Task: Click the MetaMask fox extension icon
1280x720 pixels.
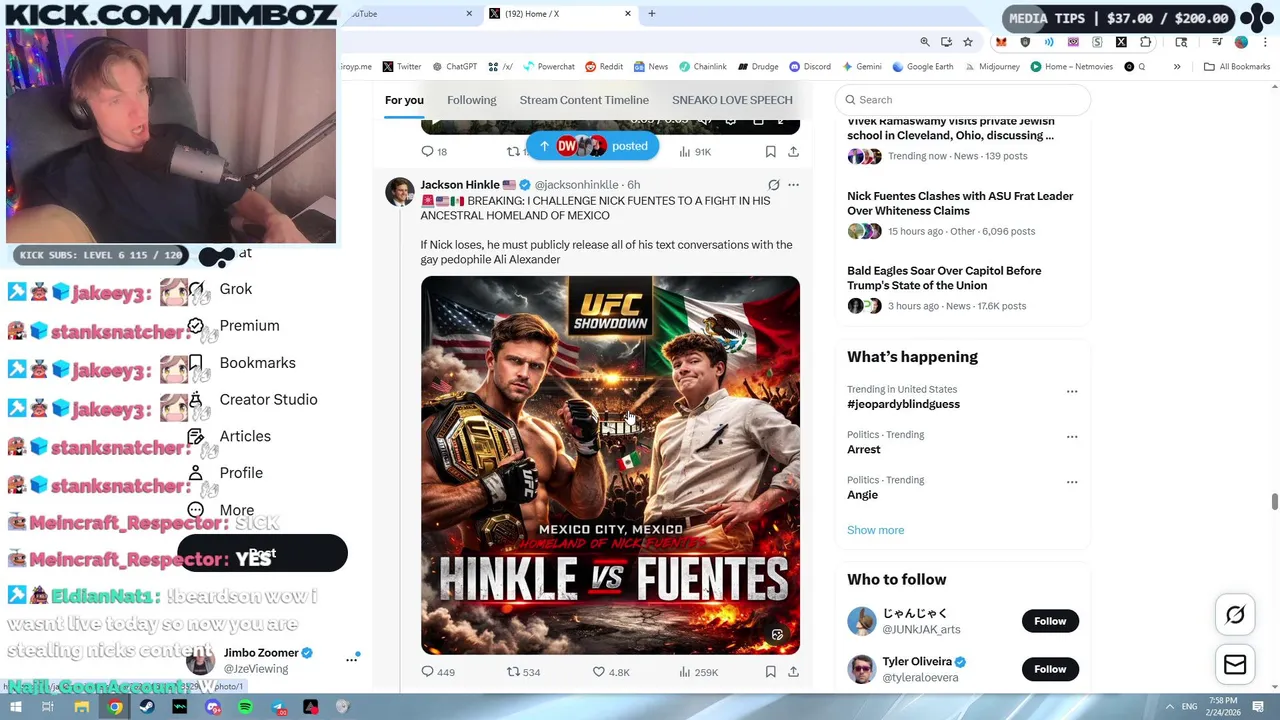Action: tap(1001, 42)
